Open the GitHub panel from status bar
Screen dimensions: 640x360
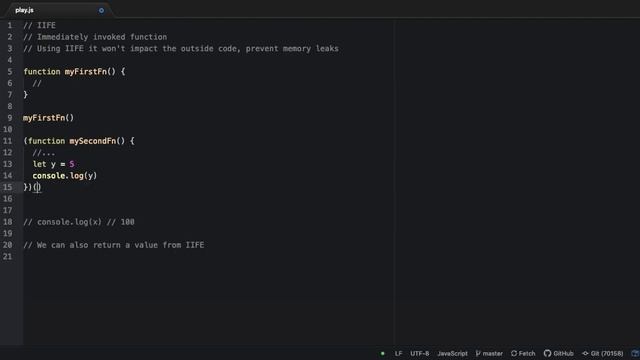pos(558,353)
